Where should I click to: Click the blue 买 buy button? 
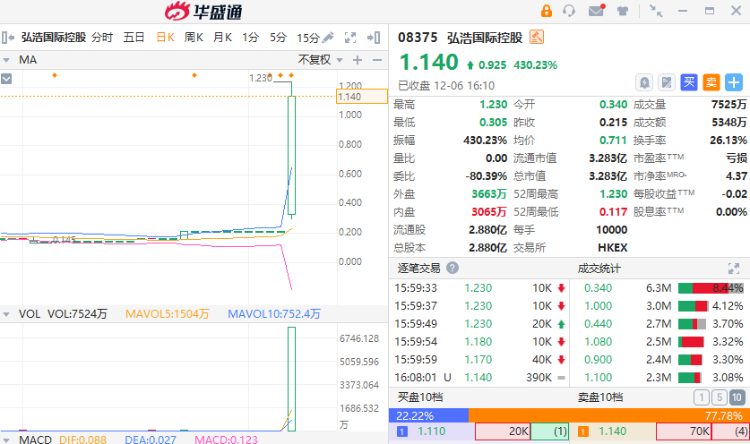[689, 83]
